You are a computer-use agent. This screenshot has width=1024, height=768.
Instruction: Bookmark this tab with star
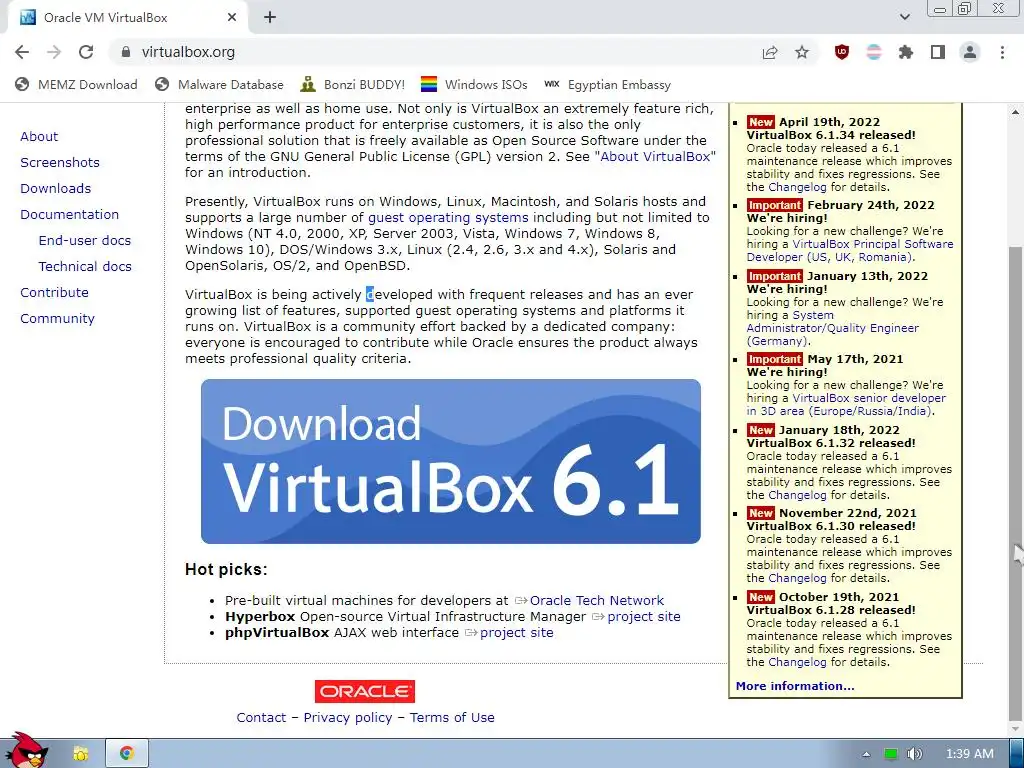tap(802, 52)
